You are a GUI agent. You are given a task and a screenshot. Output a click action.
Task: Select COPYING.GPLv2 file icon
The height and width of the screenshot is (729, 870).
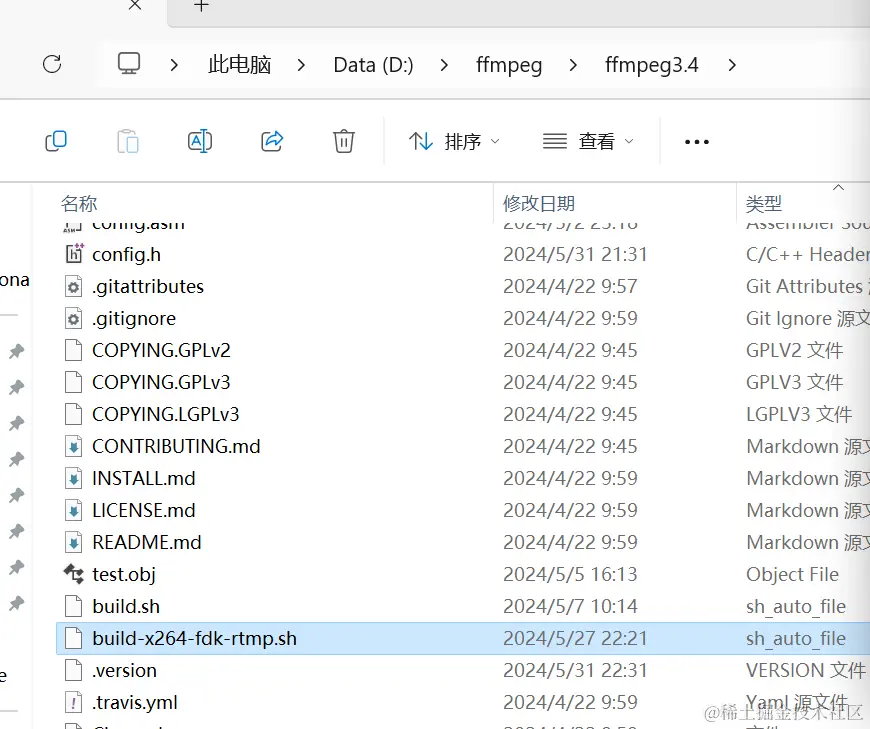(74, 350)
